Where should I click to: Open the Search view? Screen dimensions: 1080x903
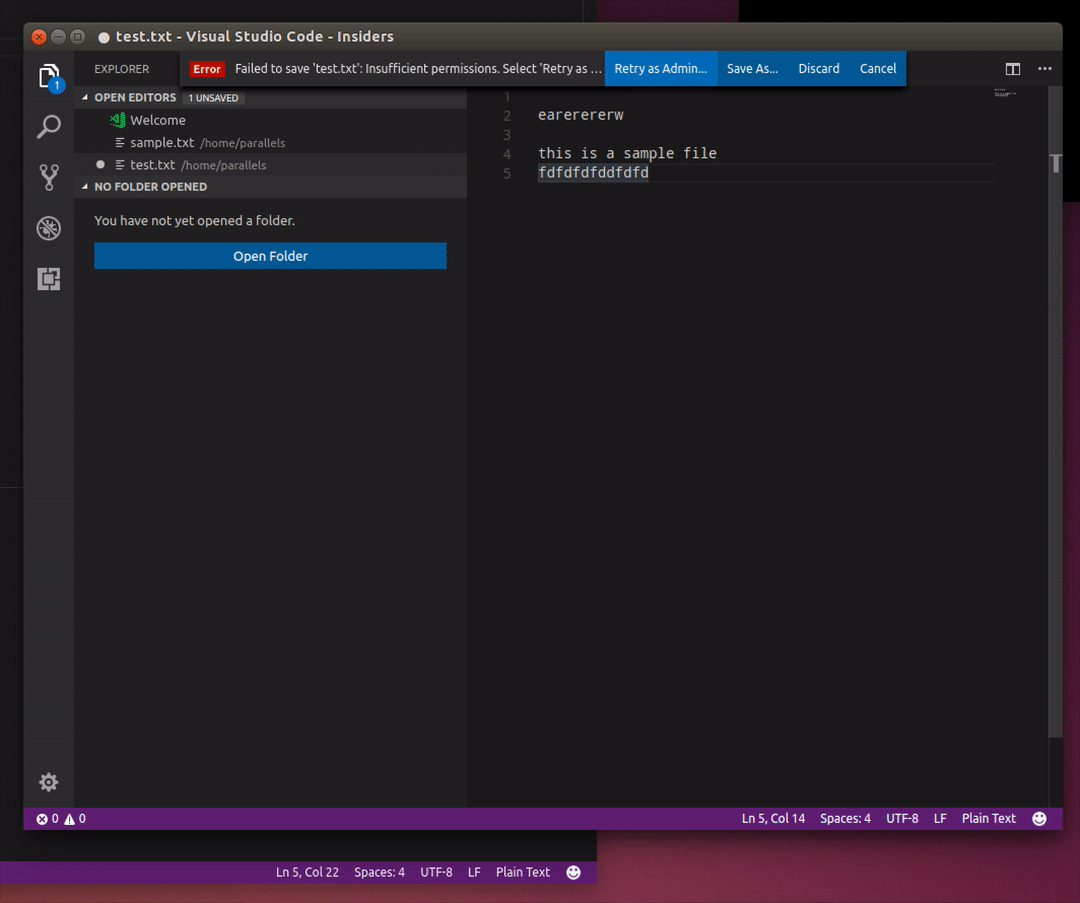point(49,127)
